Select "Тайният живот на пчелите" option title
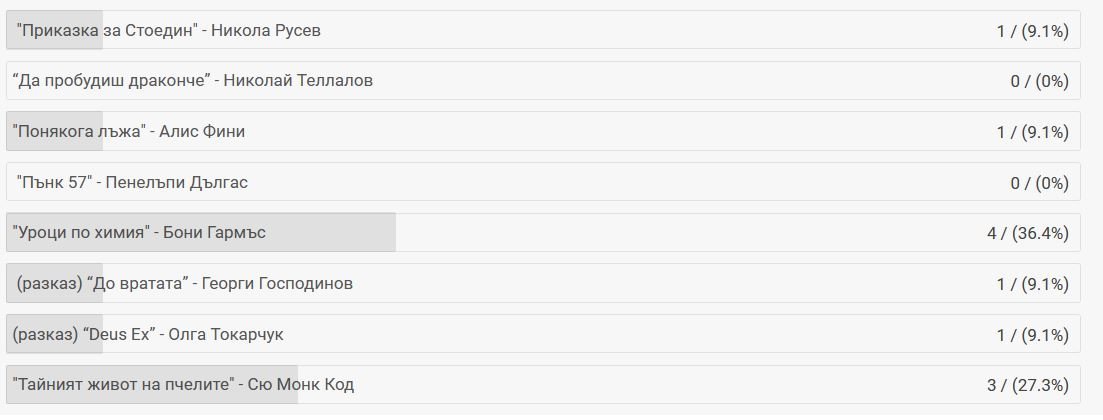This screenshot has height=420, width=1103. click(x=183, y=385)
